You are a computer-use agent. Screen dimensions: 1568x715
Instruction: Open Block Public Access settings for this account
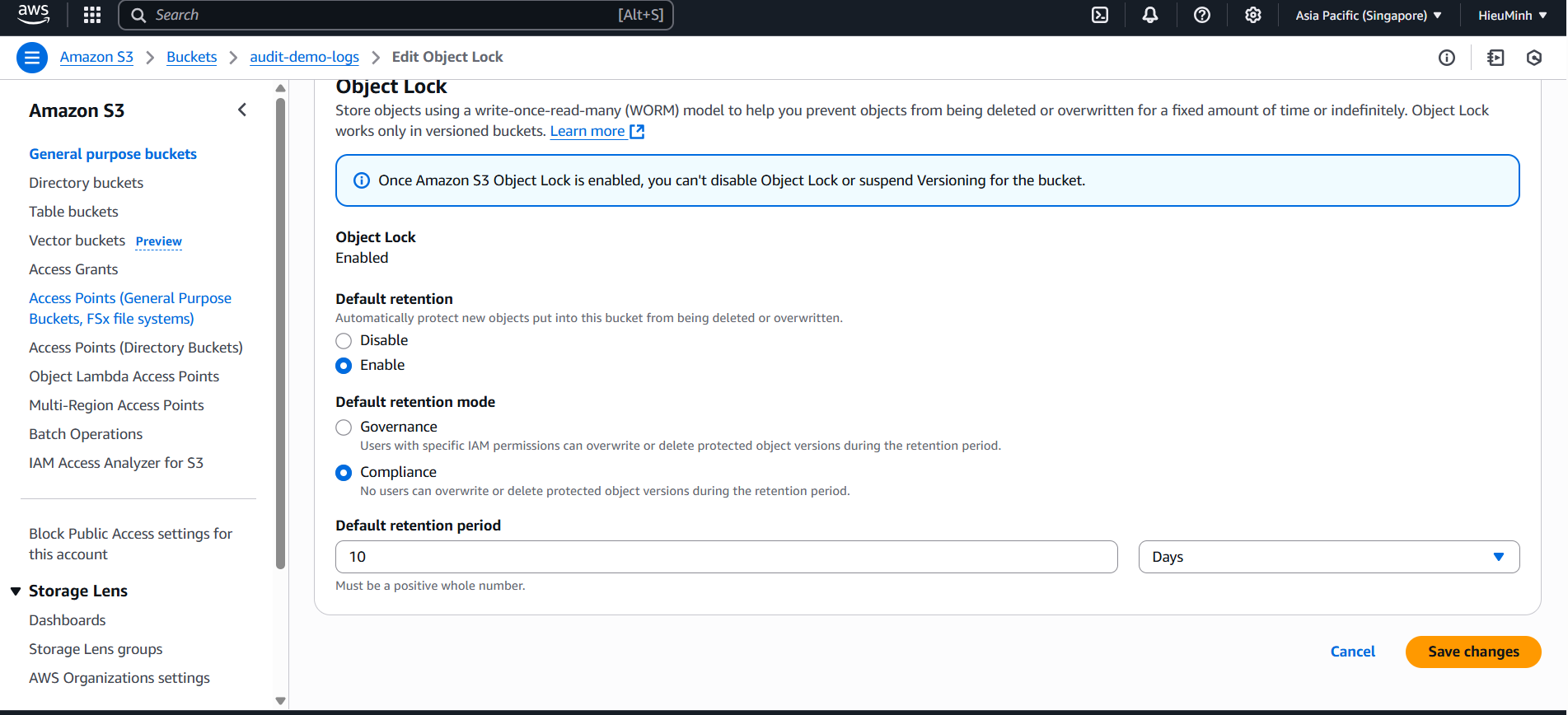[130, 544]
